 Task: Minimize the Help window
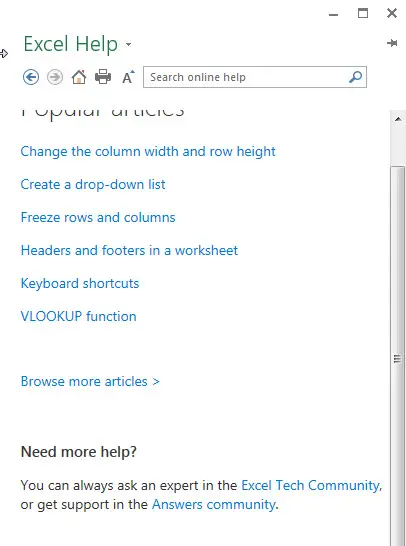[x=334, y=14]
